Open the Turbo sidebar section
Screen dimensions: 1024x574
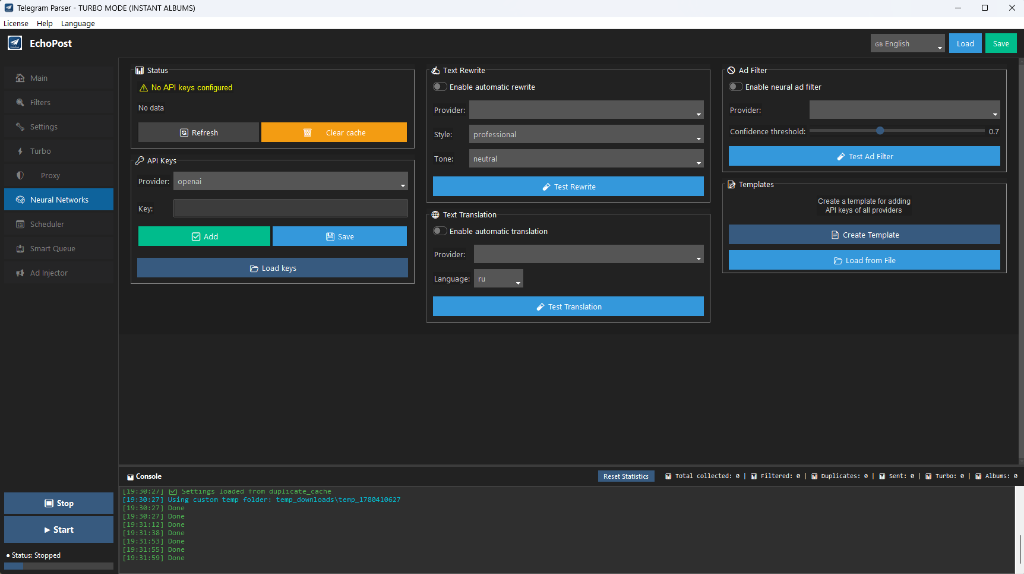click(58, 151)
